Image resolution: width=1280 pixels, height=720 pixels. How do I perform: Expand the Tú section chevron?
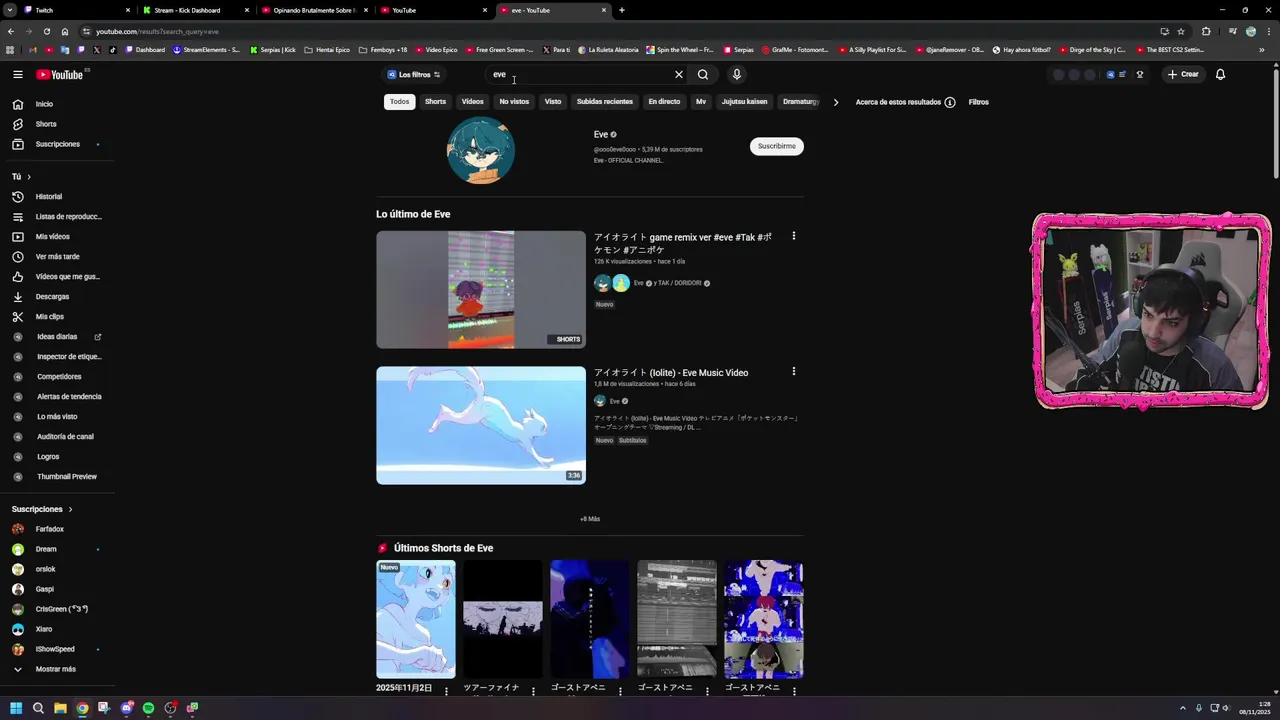pos(29,177)
